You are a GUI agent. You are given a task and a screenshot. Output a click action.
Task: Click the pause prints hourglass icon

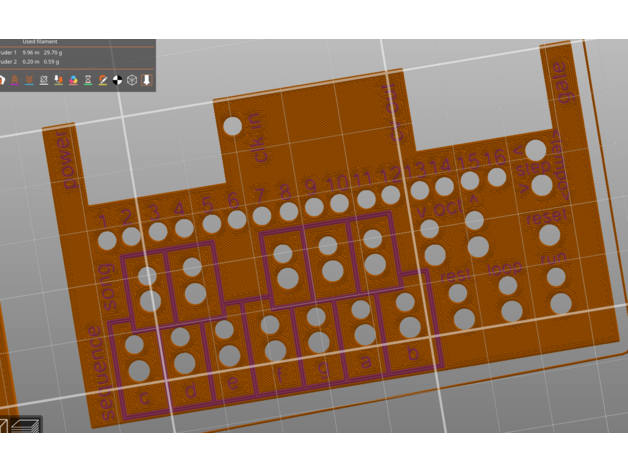(88, 80)
